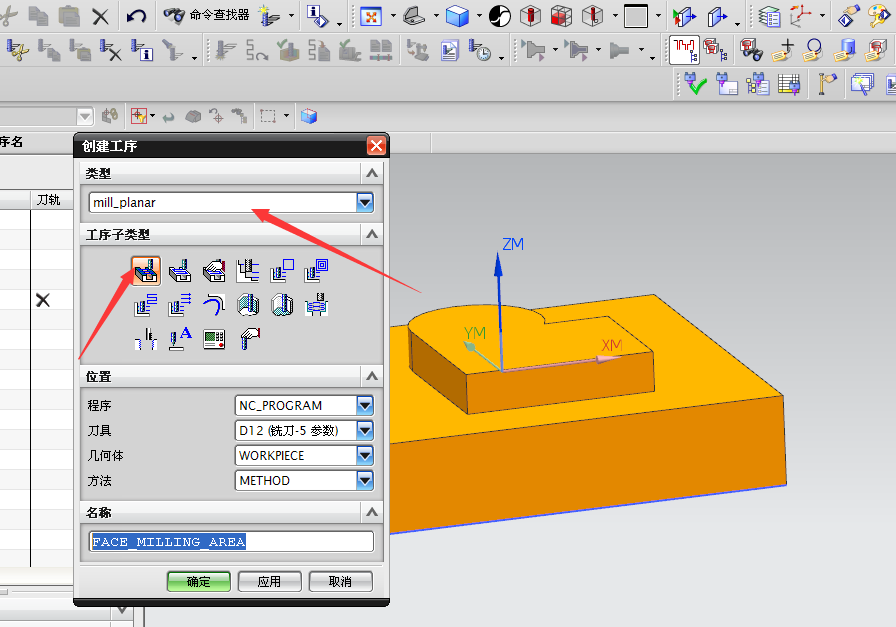
Task: Open the 方法 METHOD dropdown
Action: 365,481
